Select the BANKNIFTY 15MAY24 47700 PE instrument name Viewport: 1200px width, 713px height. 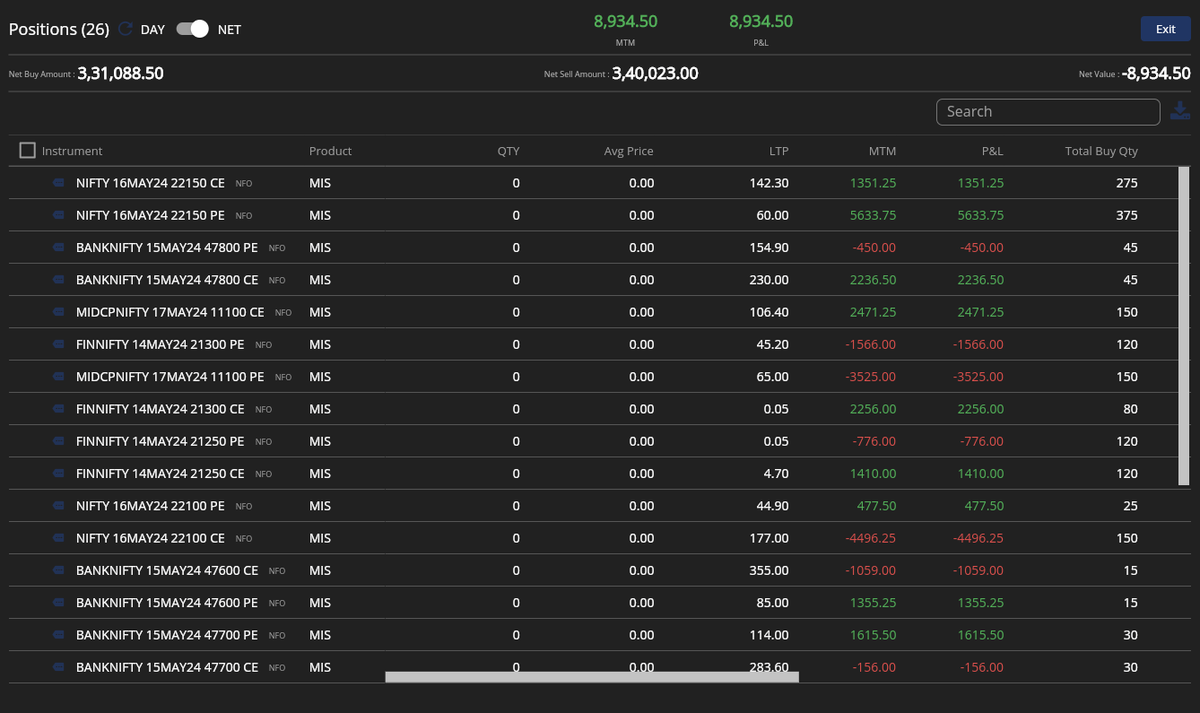point(167,635)
